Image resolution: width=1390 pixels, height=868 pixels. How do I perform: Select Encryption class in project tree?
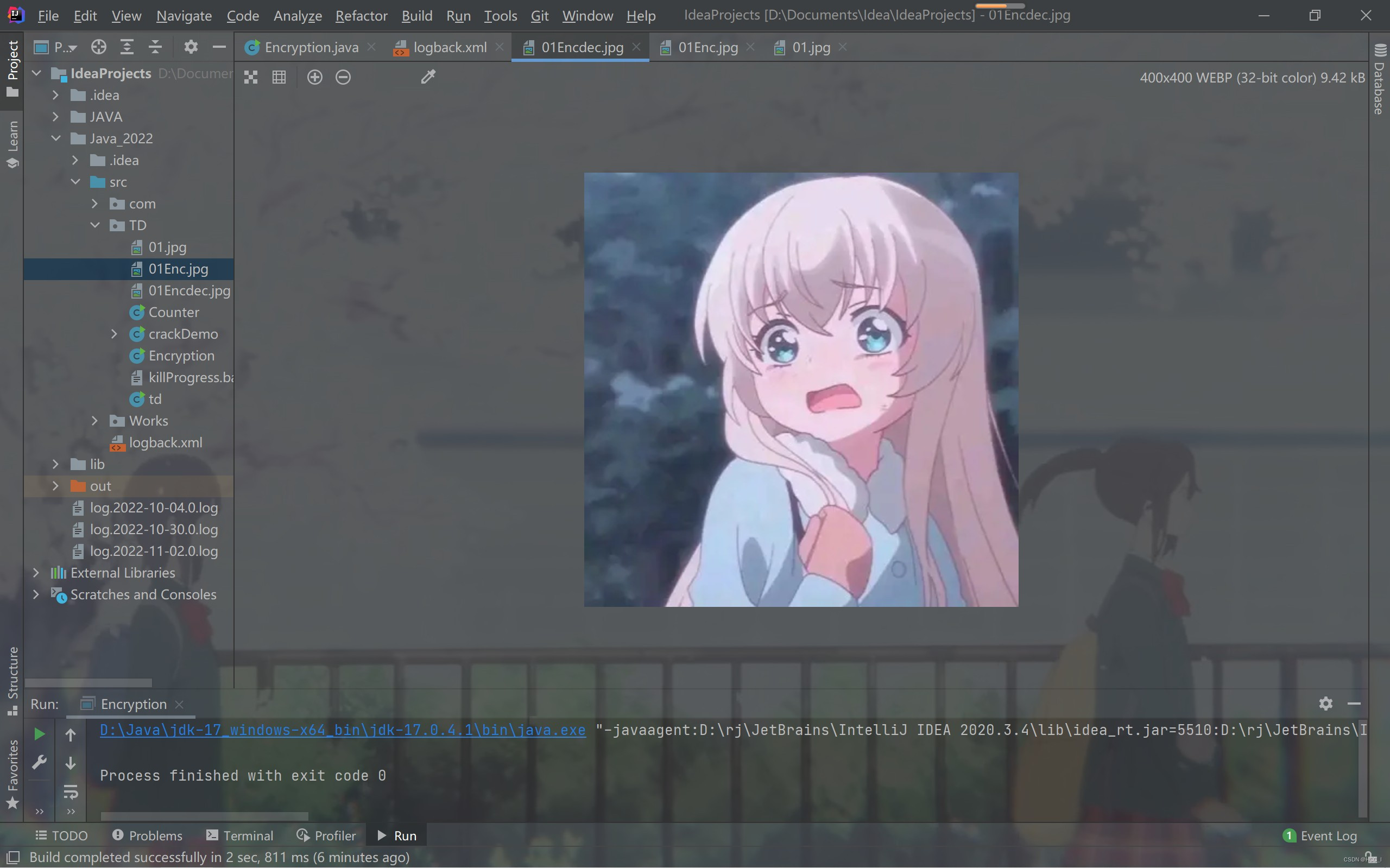point(181,356)
